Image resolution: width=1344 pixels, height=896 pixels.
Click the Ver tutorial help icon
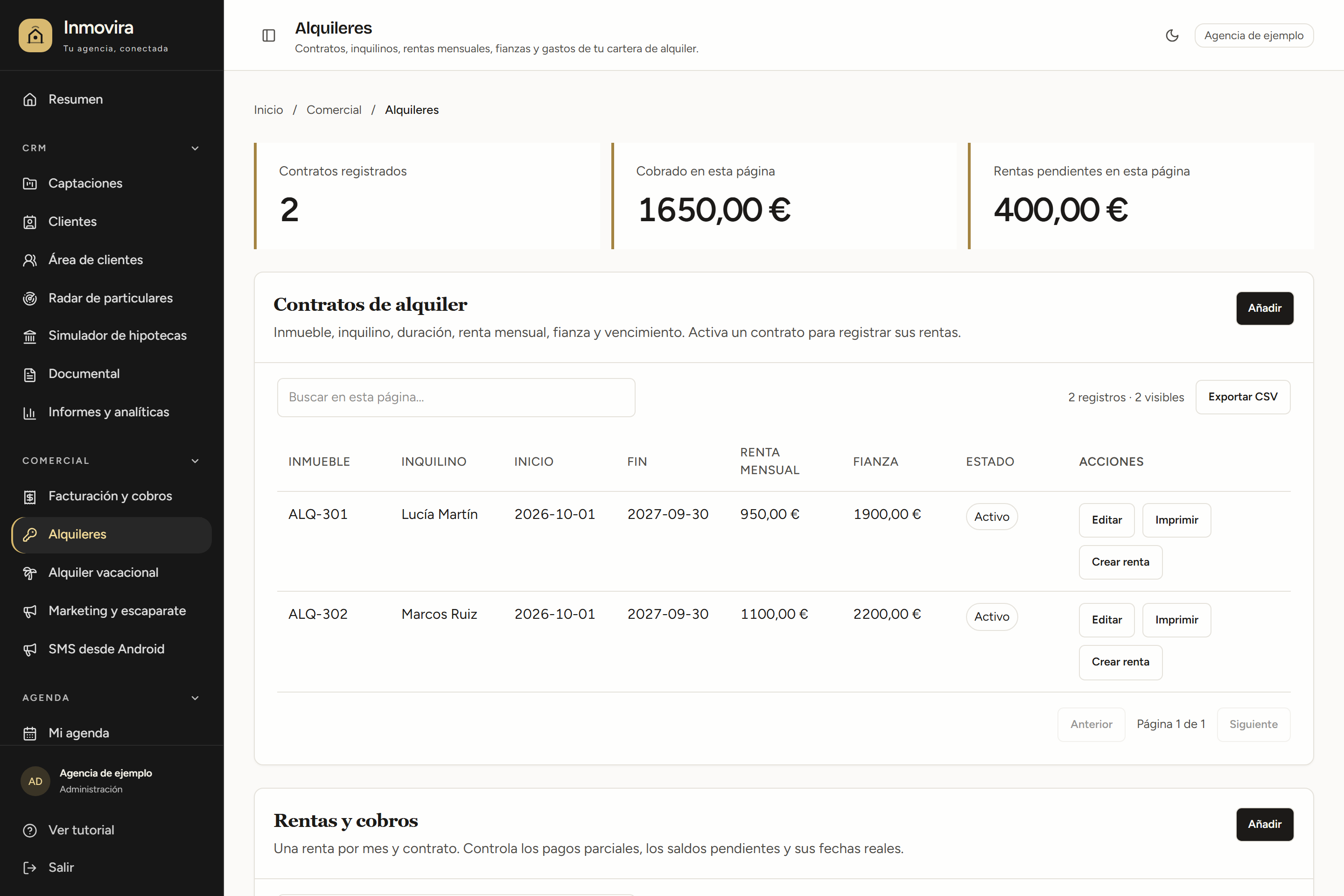coord(30,830)
